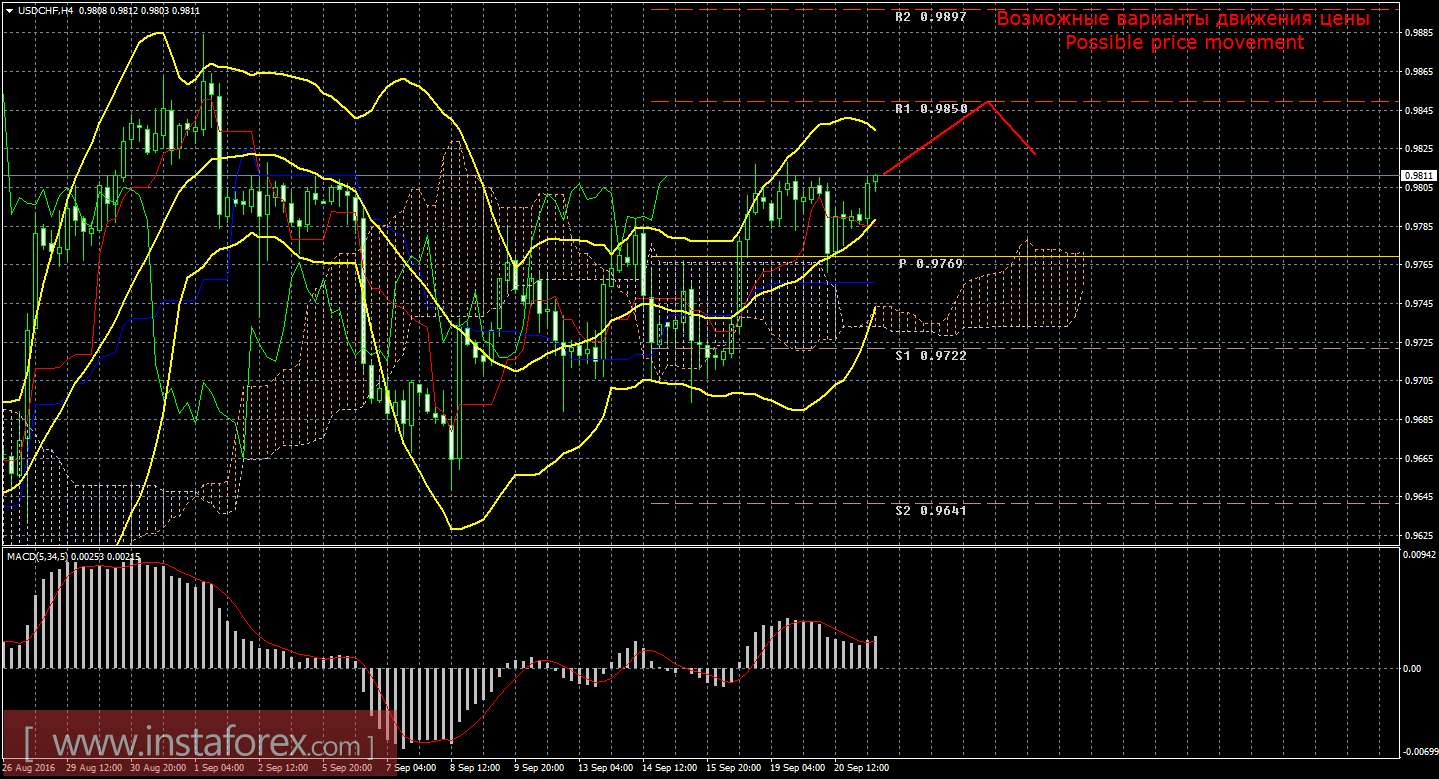Click the USDCHF,H4 chart symbol label
Image resolution: width=1439 pixels, height=779 pixels.
point(44,10)
